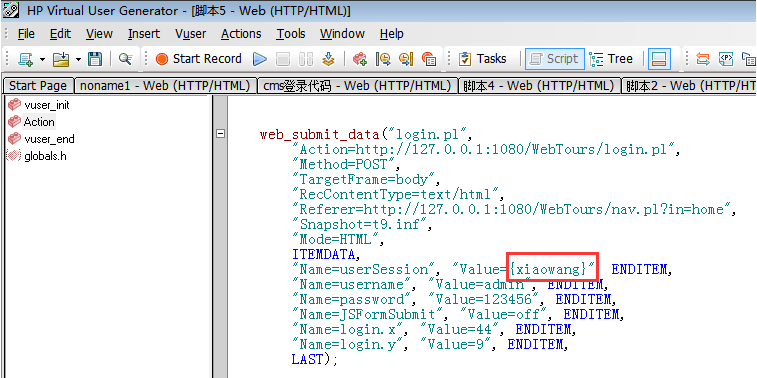Click the Create Action bricks icon
The width and height of the screenshot is (757, 378).
359,59
